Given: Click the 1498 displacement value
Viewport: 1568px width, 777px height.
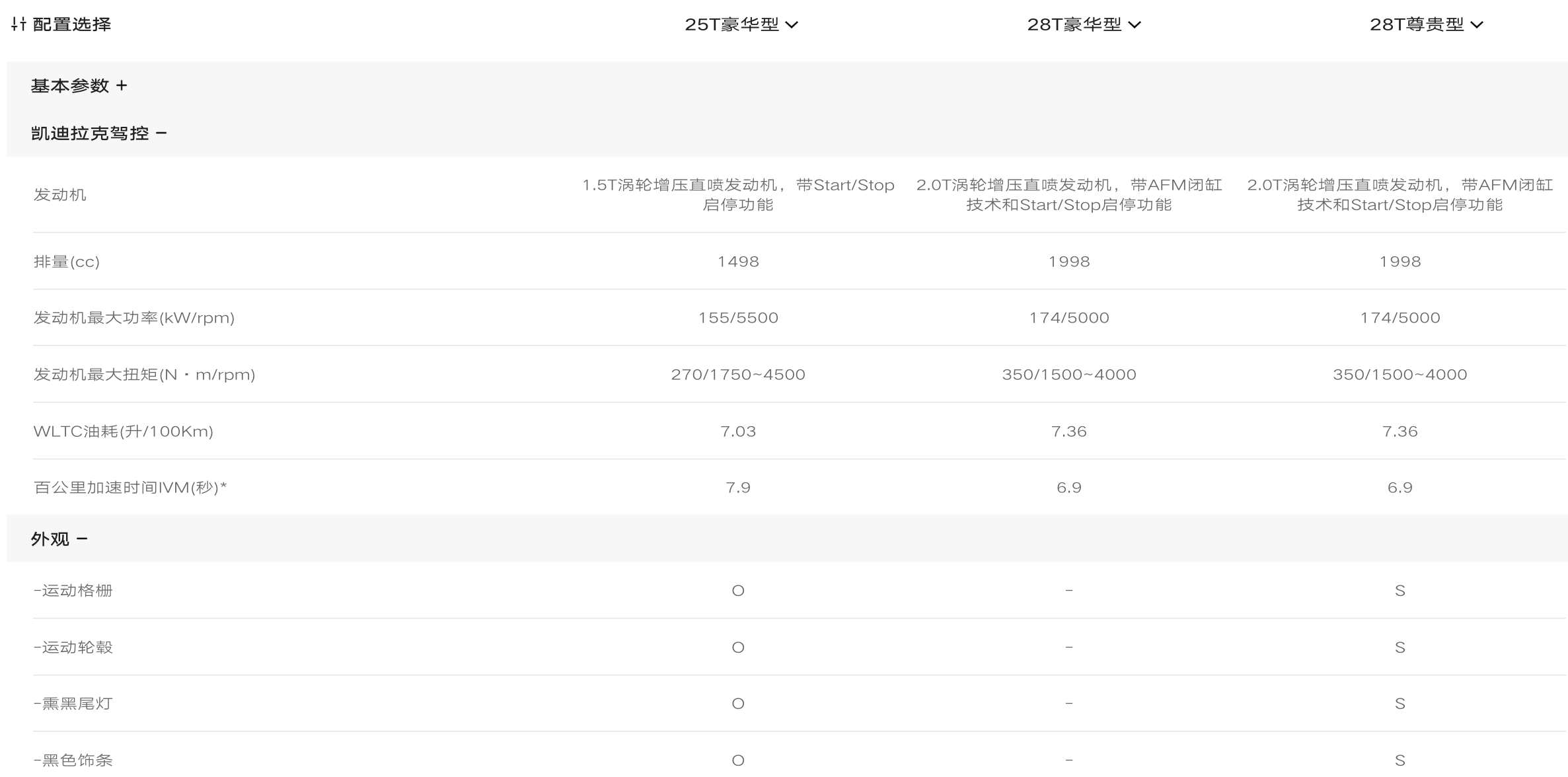Looking at the screenshot, I should coord(738,262).
